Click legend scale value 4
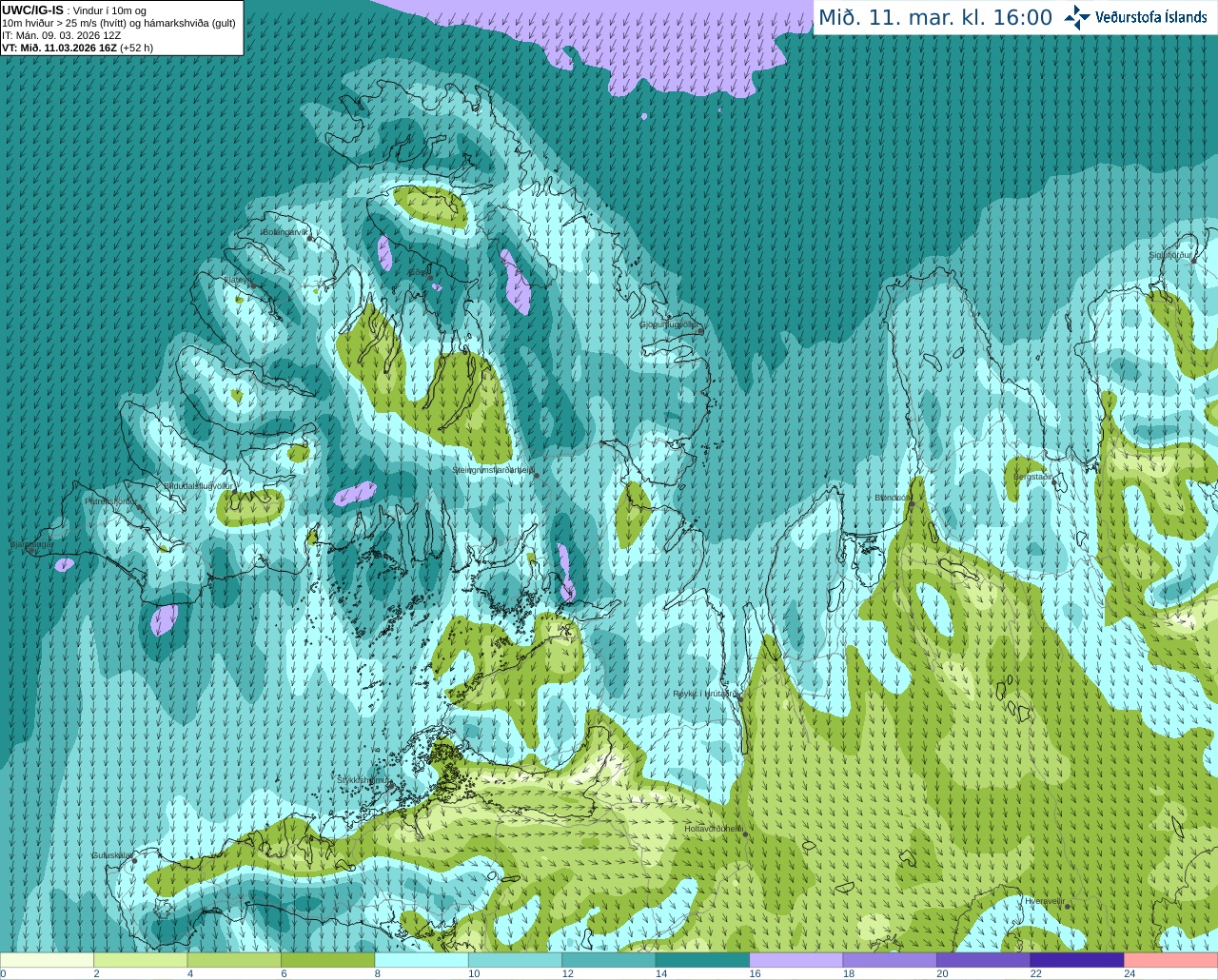The width and height of the screenshot is (1218, 980). (190, 973)
